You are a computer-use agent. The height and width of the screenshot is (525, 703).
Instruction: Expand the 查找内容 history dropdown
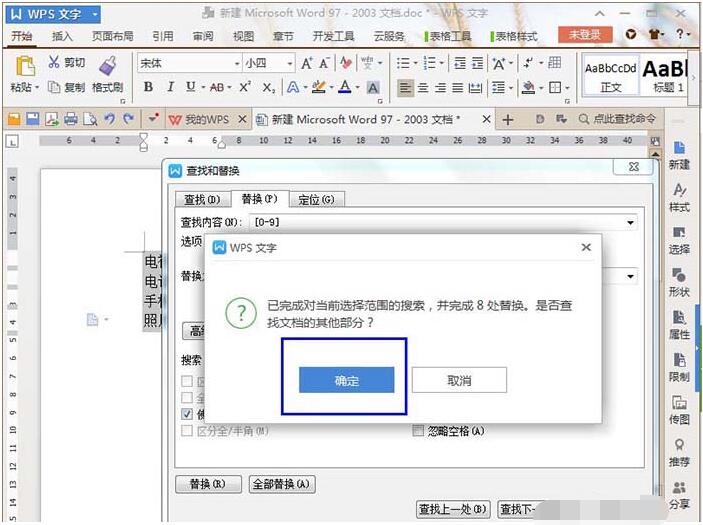point(630,222)
